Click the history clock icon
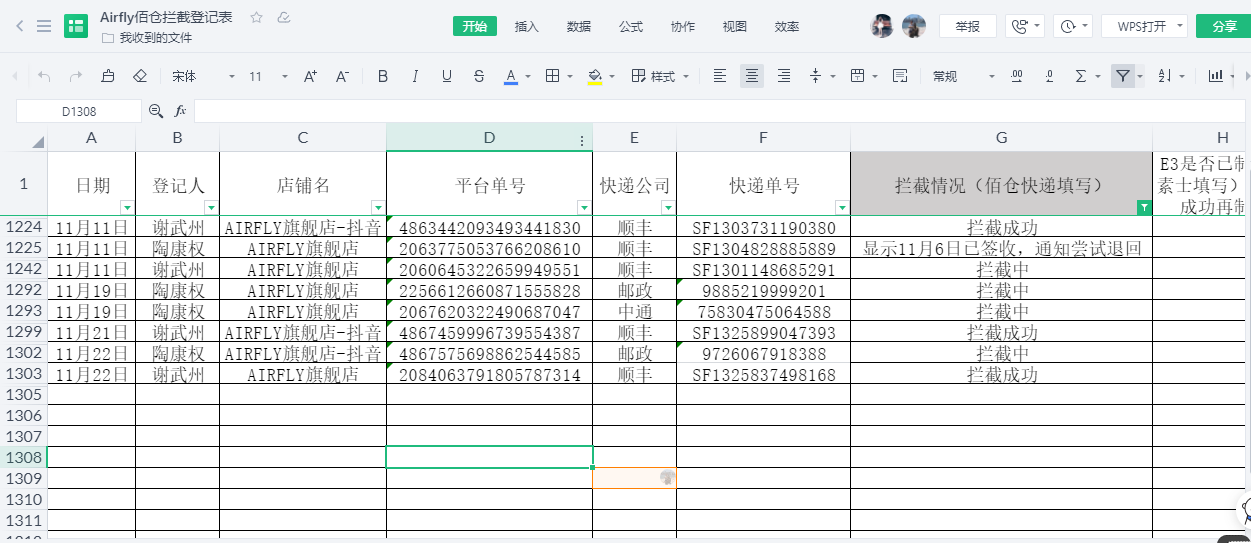 [1069, 26]
